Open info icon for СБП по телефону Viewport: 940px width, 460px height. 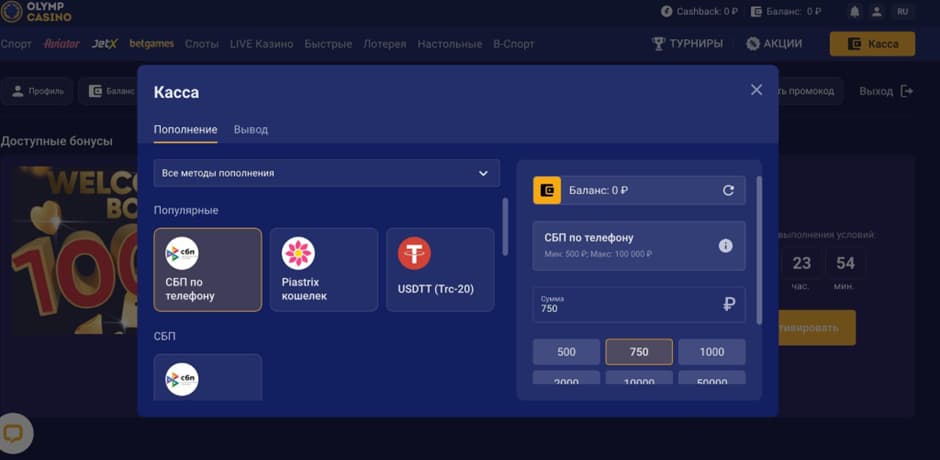pyautogui.click(x=726, y=246)
